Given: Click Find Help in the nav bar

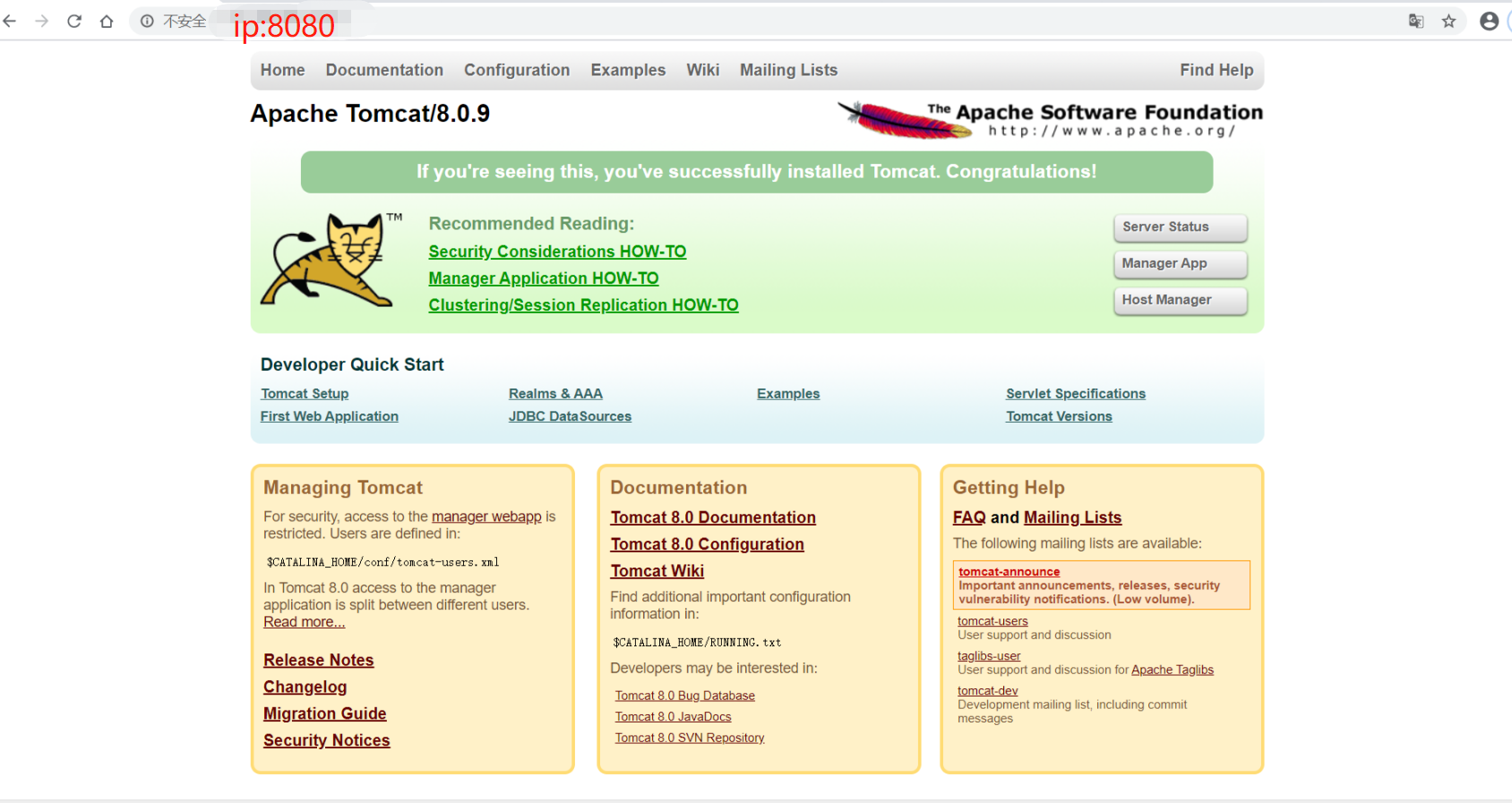Looking at the screenshot, I should pyautogui.click(x=1216, y=70).
